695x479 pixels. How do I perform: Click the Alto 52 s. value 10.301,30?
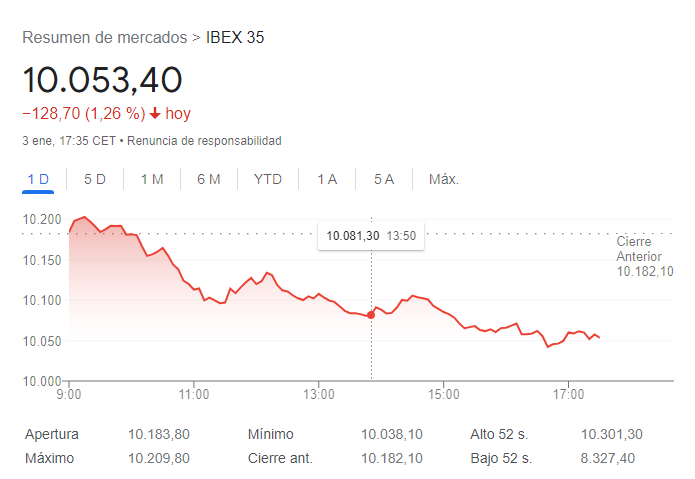[612, 434]
